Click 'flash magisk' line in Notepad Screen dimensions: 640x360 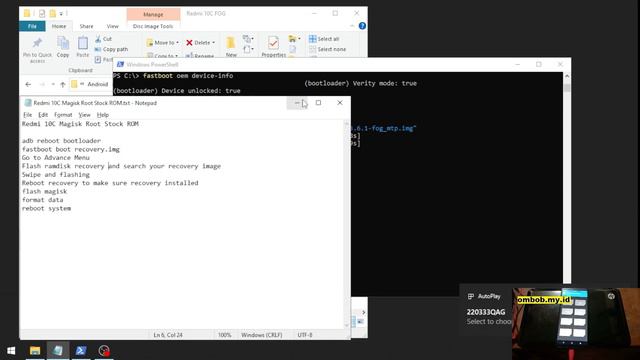point(44,191)
